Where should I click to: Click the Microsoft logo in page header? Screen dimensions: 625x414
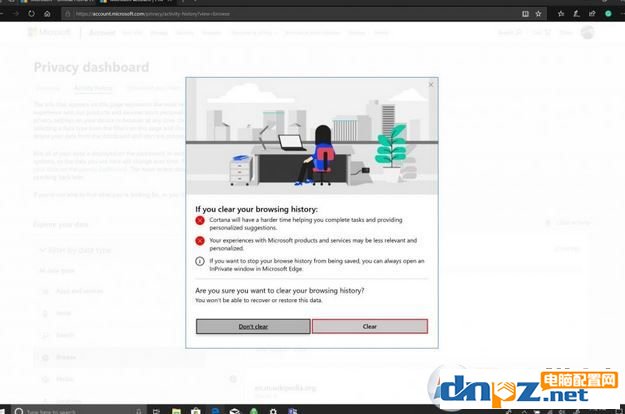point(49,32)
